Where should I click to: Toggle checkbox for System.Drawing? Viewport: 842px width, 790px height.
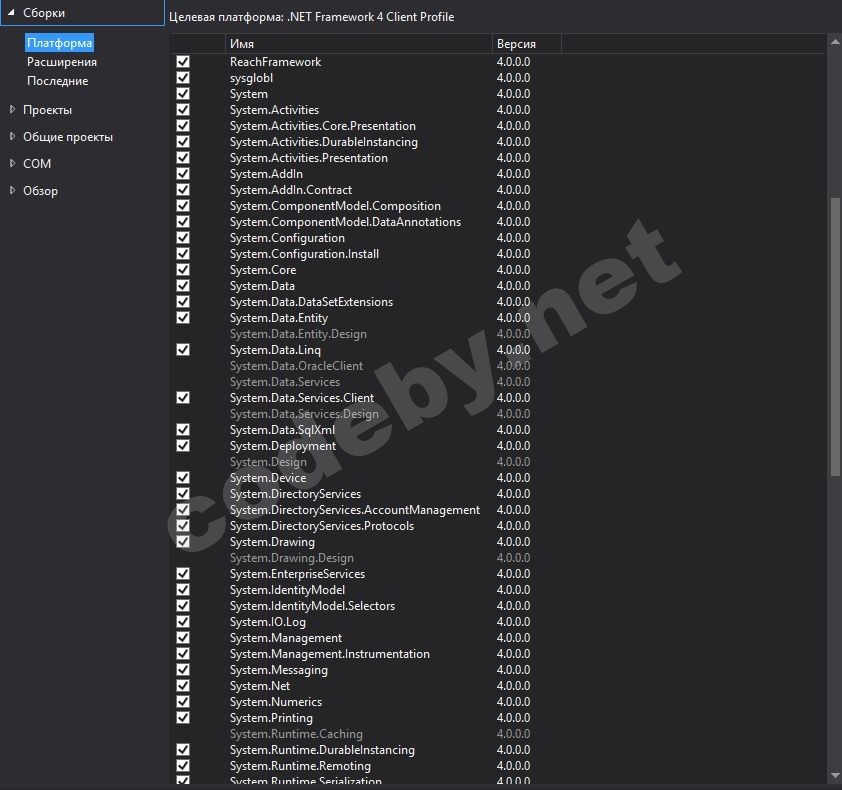(183, 541)
